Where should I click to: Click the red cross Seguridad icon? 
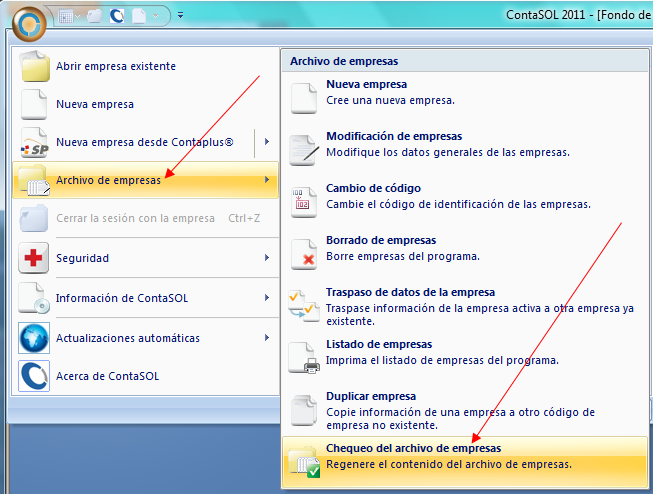coord(34,258)
